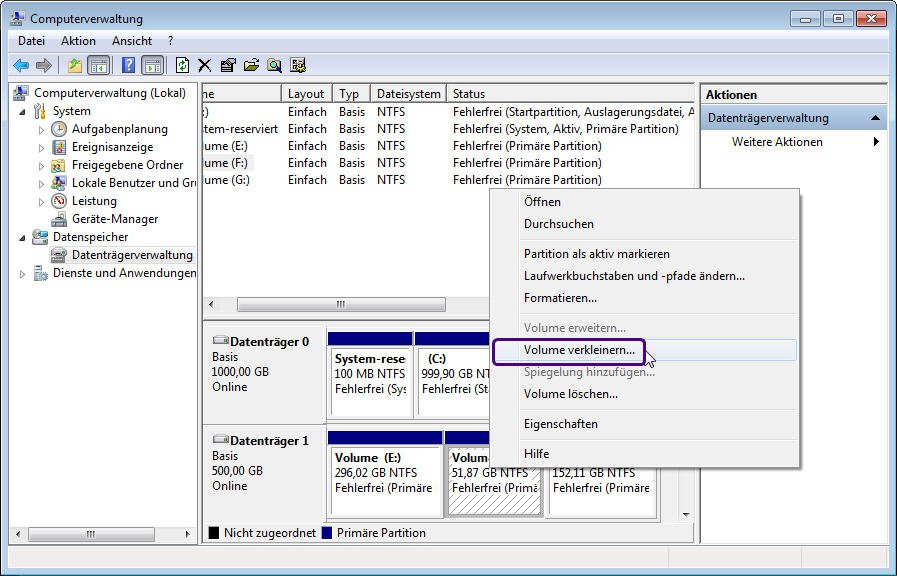The width and height of the screenshot is (897, 576).
Task: Click the Nicht zugeordnet black legend swatch
Action: coord(214,533)
